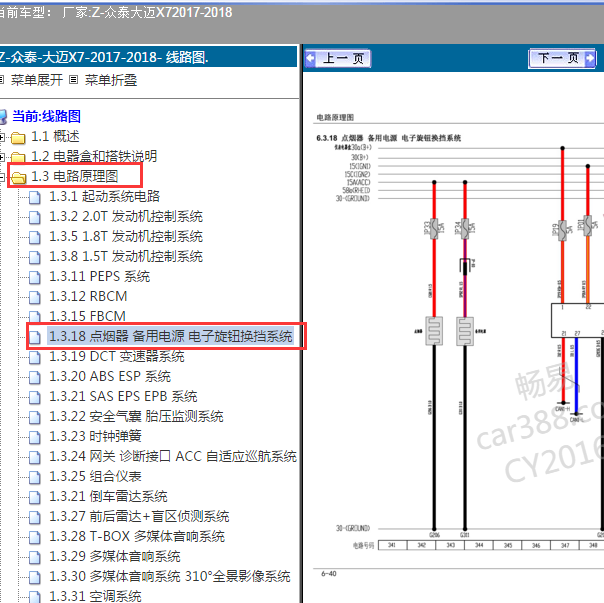Click page icon of 1.3.5 1.8T 发动机控制系统

coord(35,237)
